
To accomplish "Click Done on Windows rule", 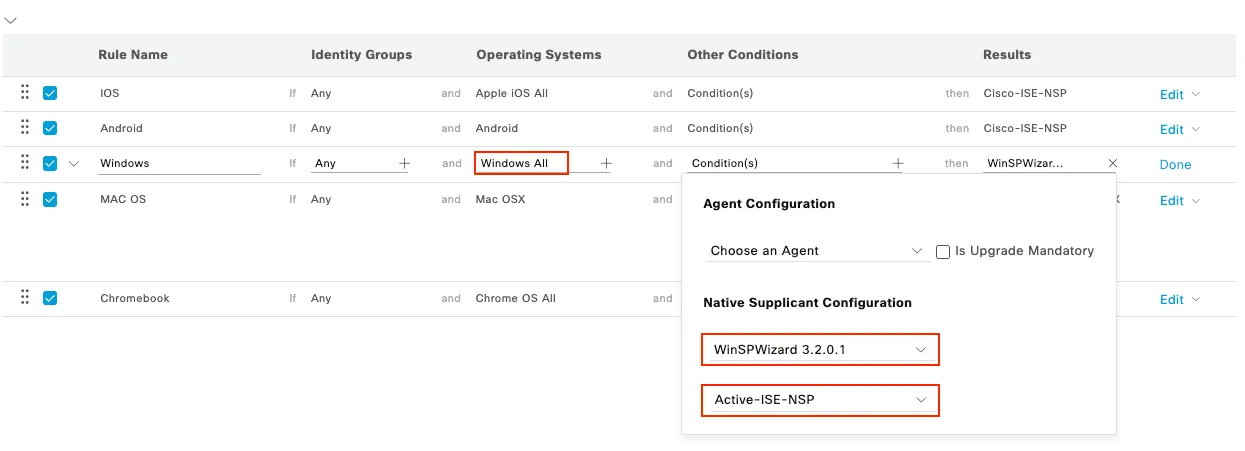I will pos(1175,165).
